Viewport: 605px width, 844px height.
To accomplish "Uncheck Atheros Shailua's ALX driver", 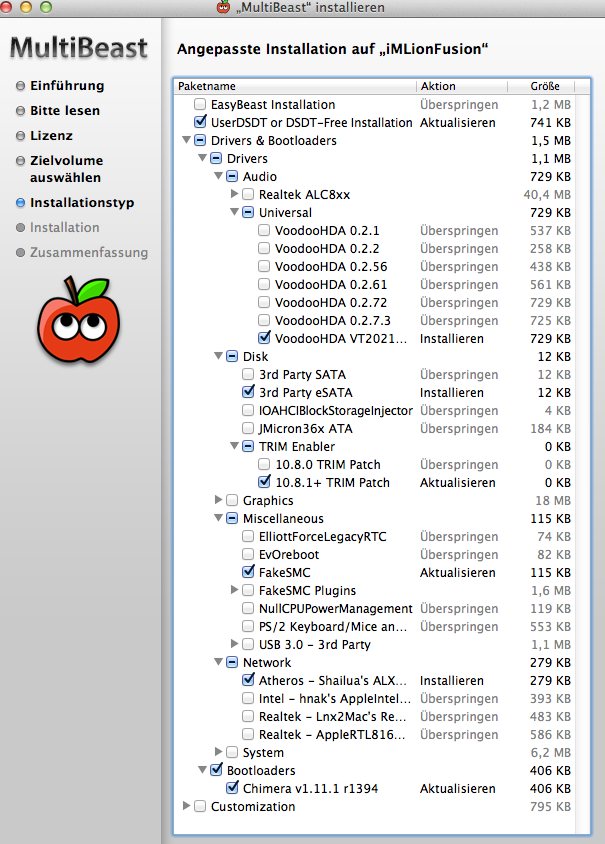I will click(x=248, y=679).
